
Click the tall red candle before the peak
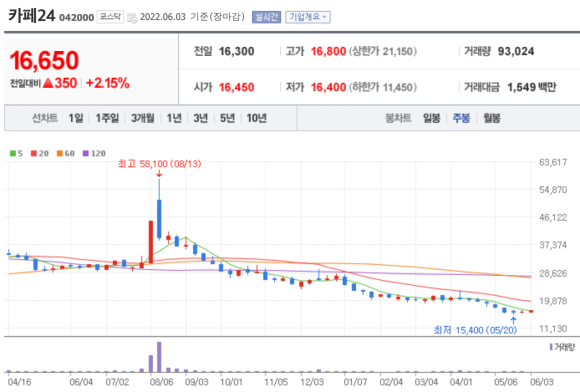point(151,242)
